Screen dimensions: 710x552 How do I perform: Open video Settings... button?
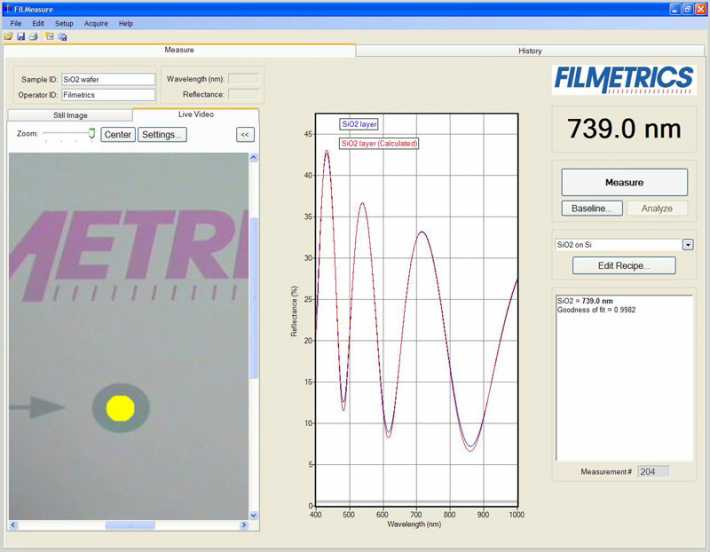pyautogui.click(x=162, y=134)
